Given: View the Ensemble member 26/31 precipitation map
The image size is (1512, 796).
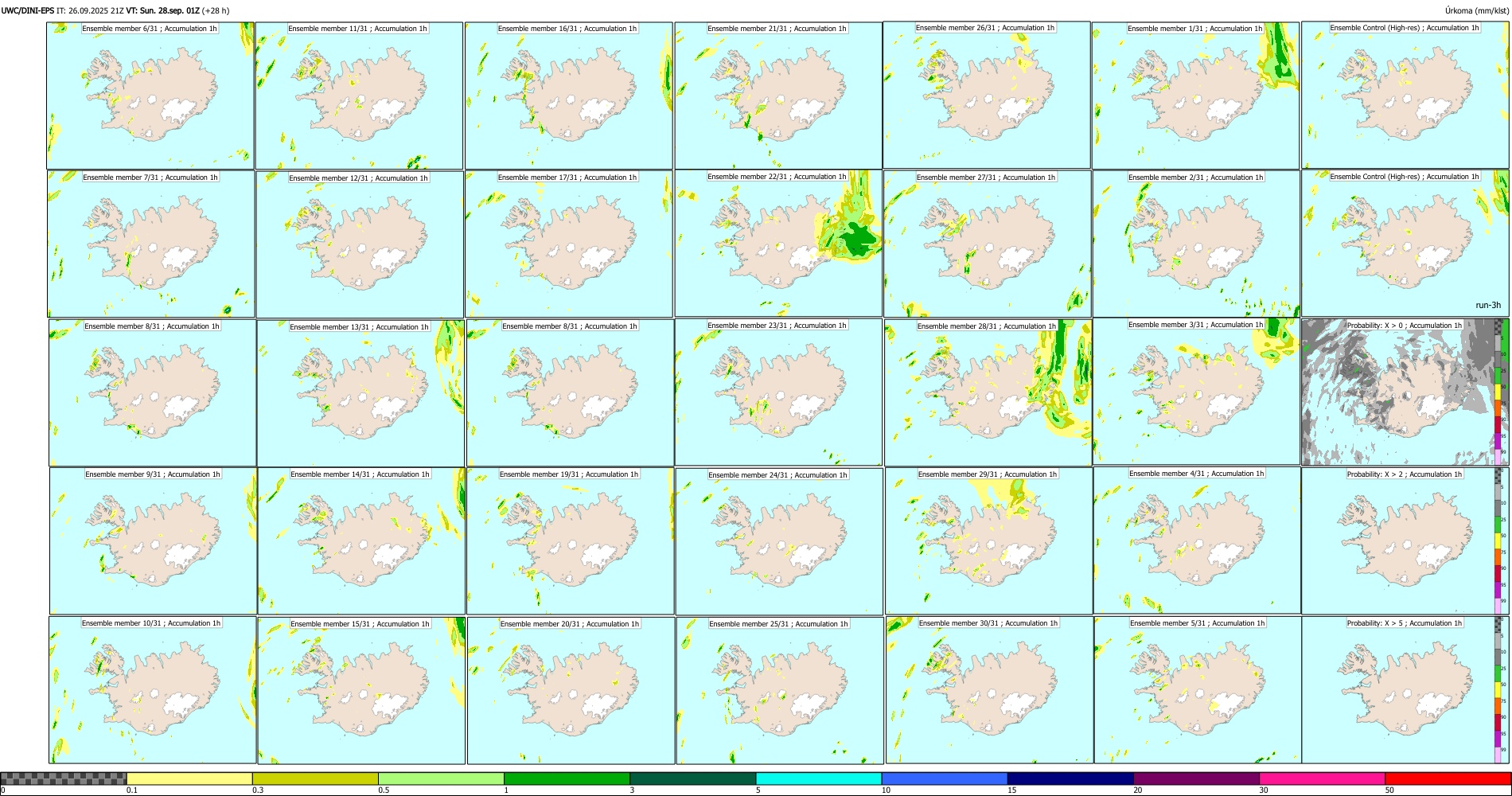Looking at the screenshot, I should point(987,95).
